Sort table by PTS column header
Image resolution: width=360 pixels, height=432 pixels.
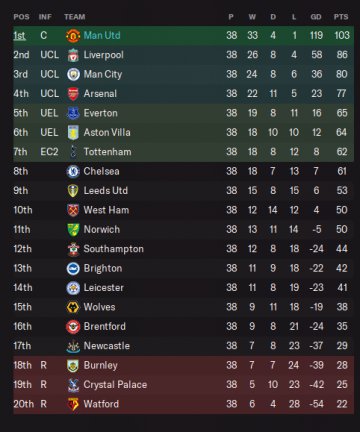pos(341,17)
